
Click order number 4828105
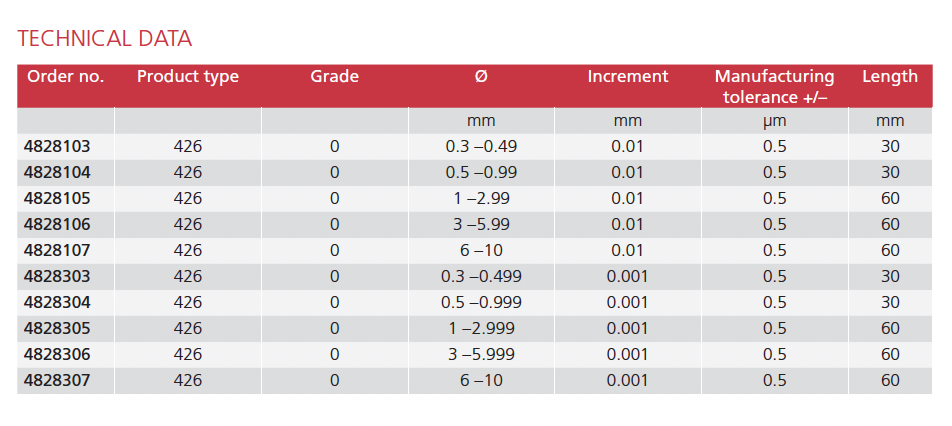(x=64, y=198)
